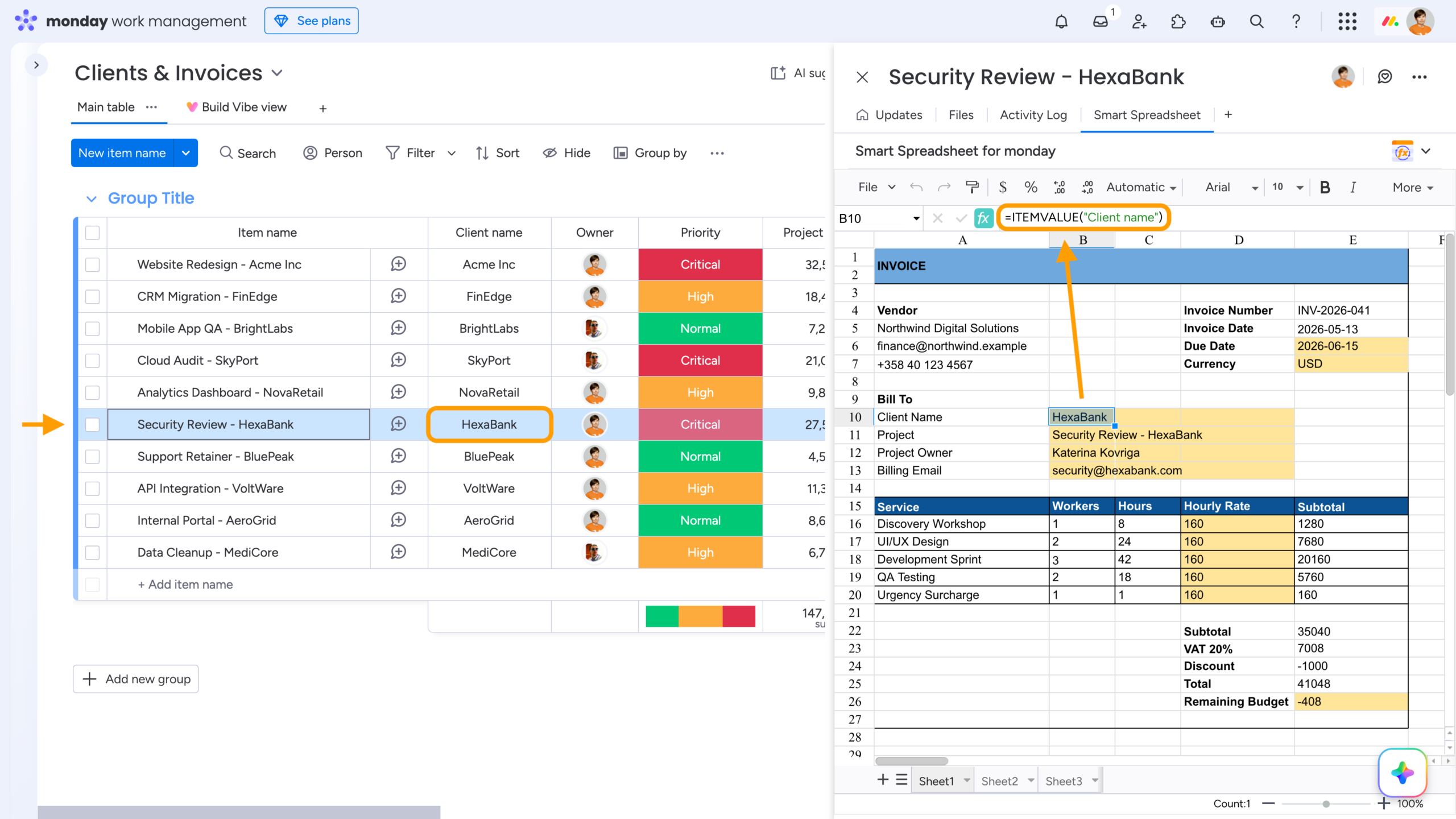
Task: Open the nine-dot products switcher
Action: pyautogui.click(x=1347, y=22)
